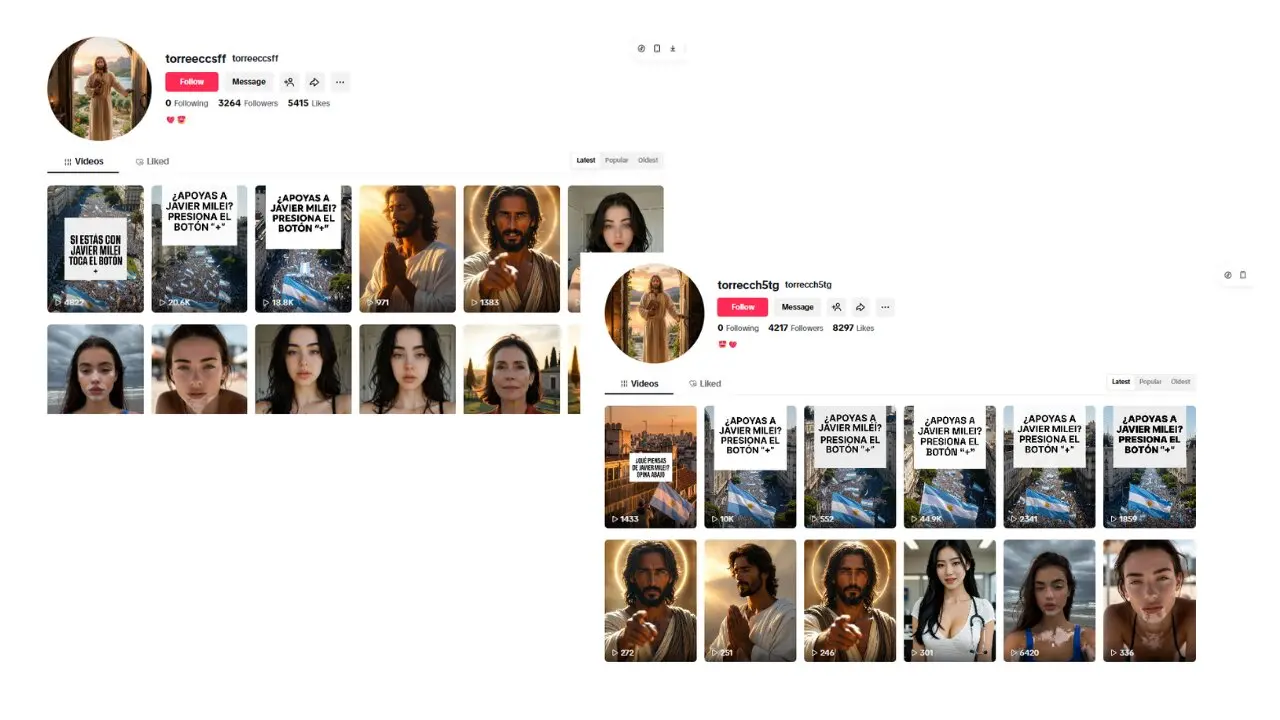This screenshot has width=1280, height=720.
Task: Click add-friend icon on torrecch5tg profile
Action: point(836,307)
